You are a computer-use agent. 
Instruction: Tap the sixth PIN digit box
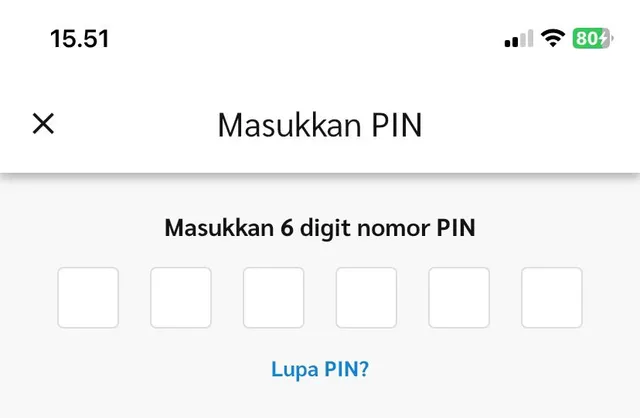click(x=551, y=298)
